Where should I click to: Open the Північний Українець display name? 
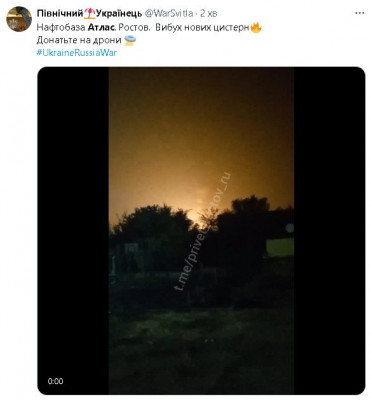point(89,13)
